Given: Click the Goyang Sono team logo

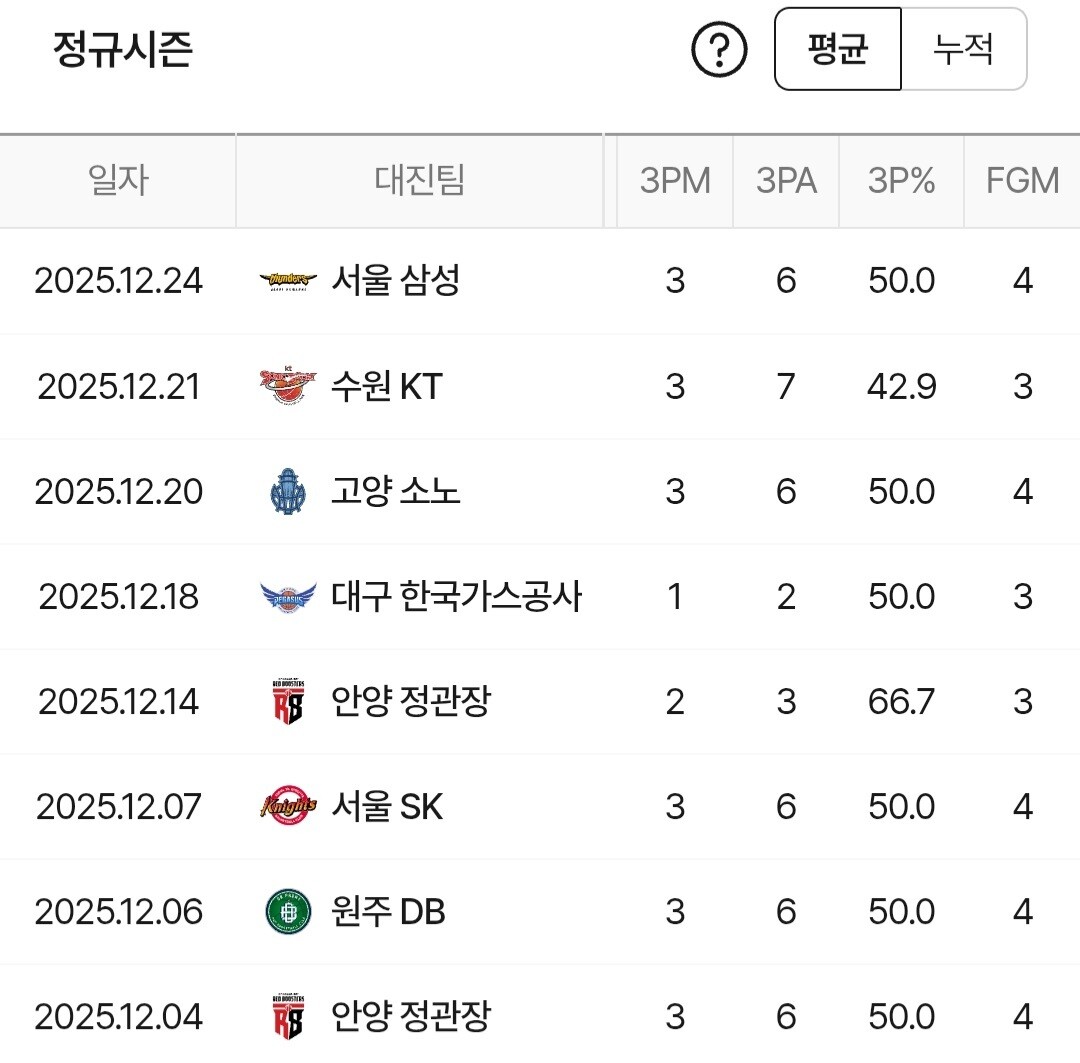Looking at the screenshot, I should pyautogui.click(x=288, y=491).
